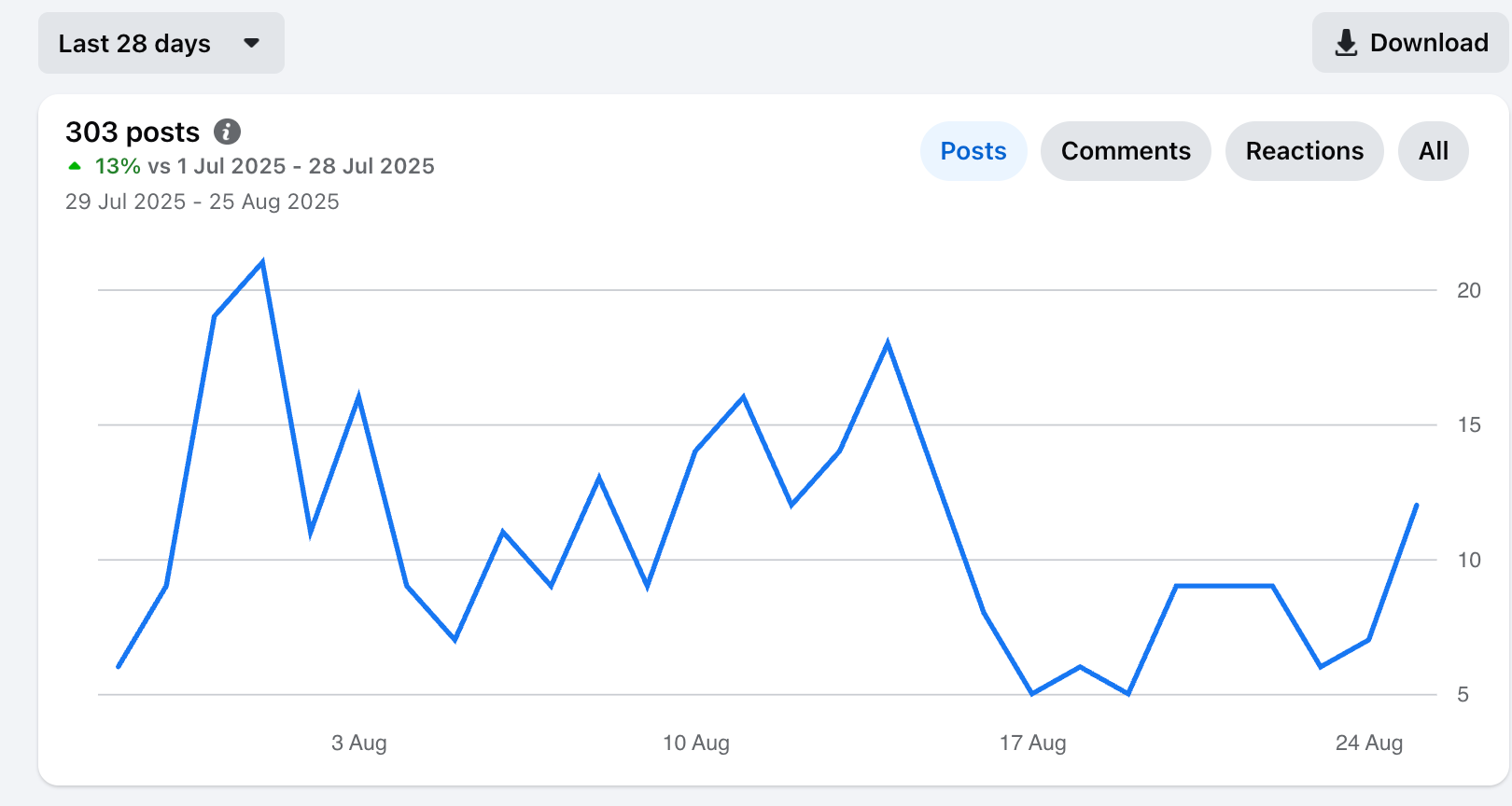Click the first data point of the line

tap(119, 666)
